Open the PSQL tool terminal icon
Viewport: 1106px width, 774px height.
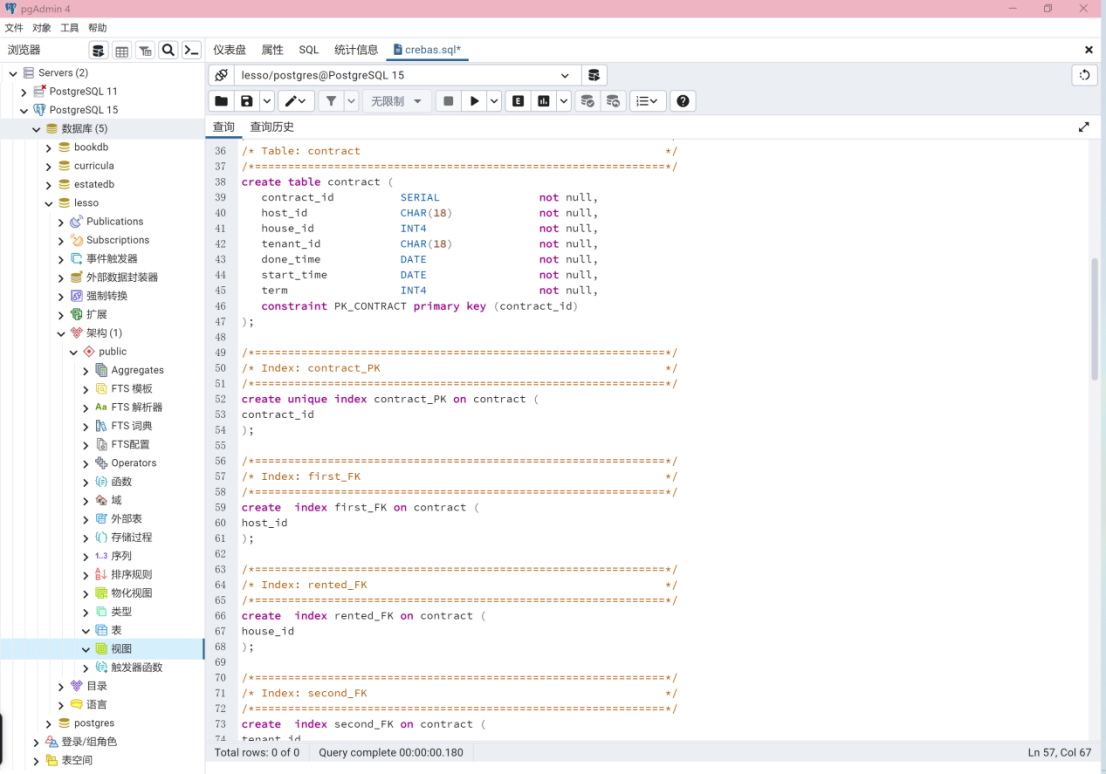(191, 50)
